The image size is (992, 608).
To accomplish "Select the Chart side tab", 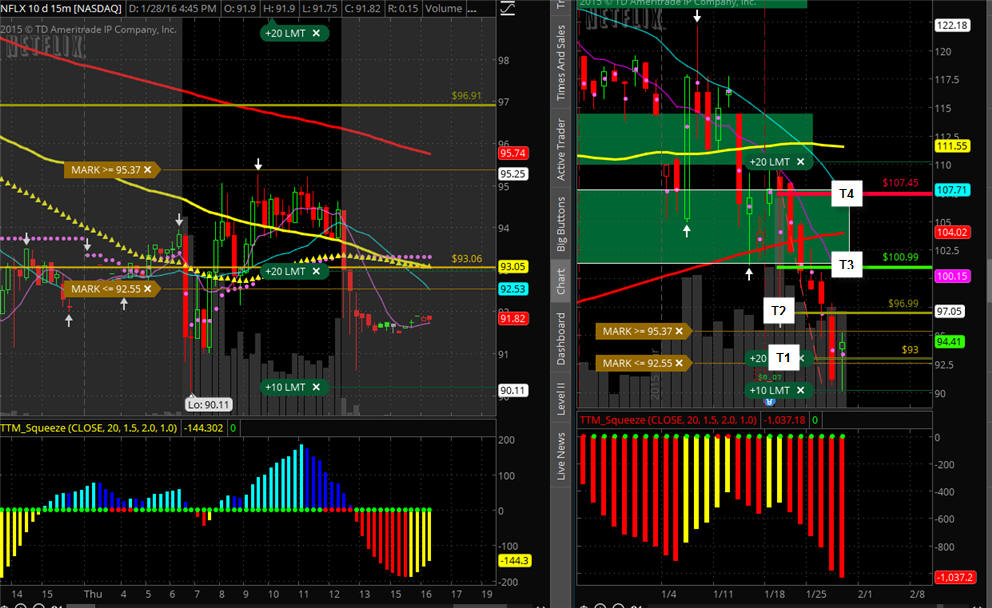I will pyautogui.click(x=561, y=282).
